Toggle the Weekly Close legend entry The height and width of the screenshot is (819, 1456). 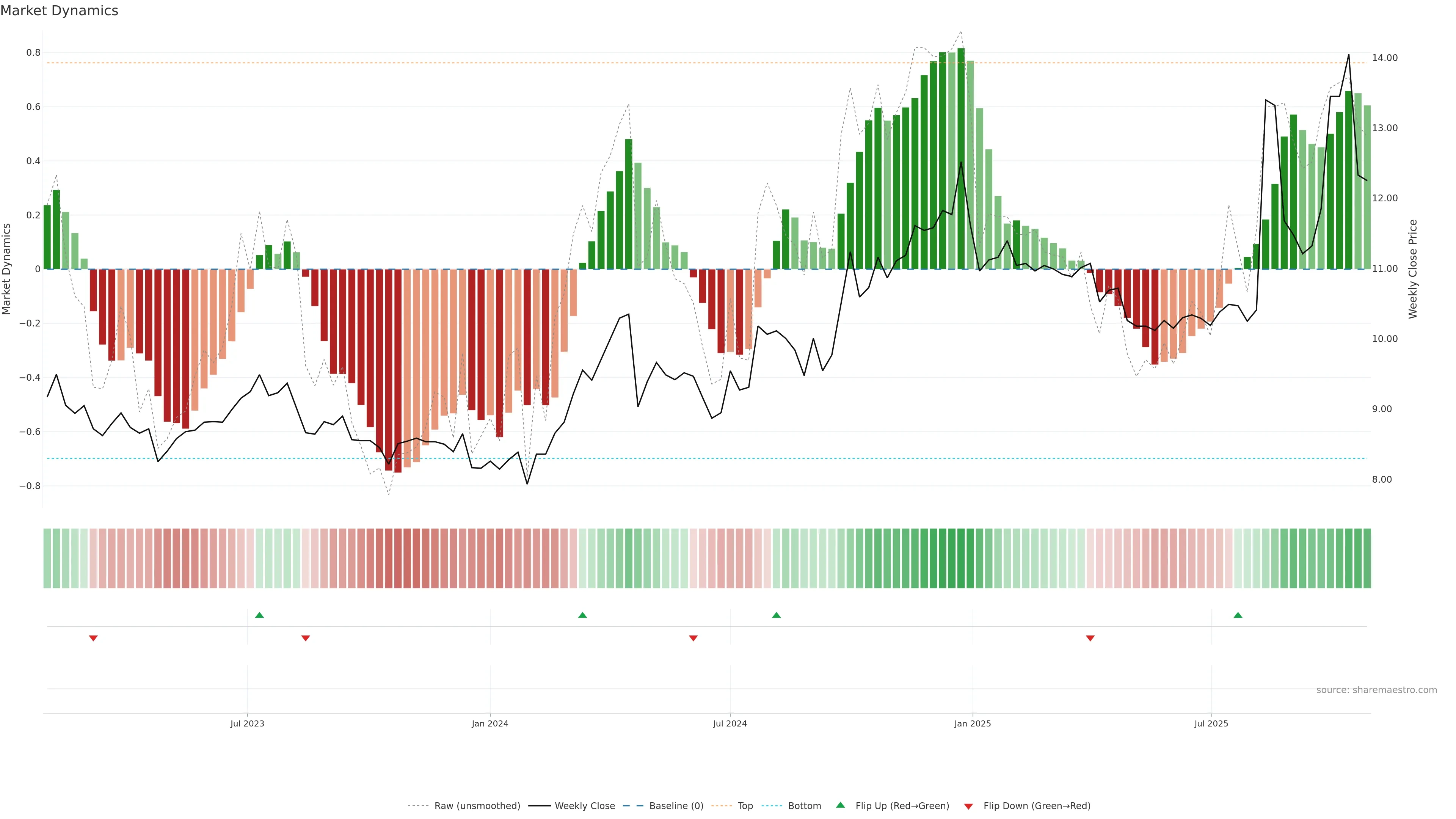click(584, 806)
